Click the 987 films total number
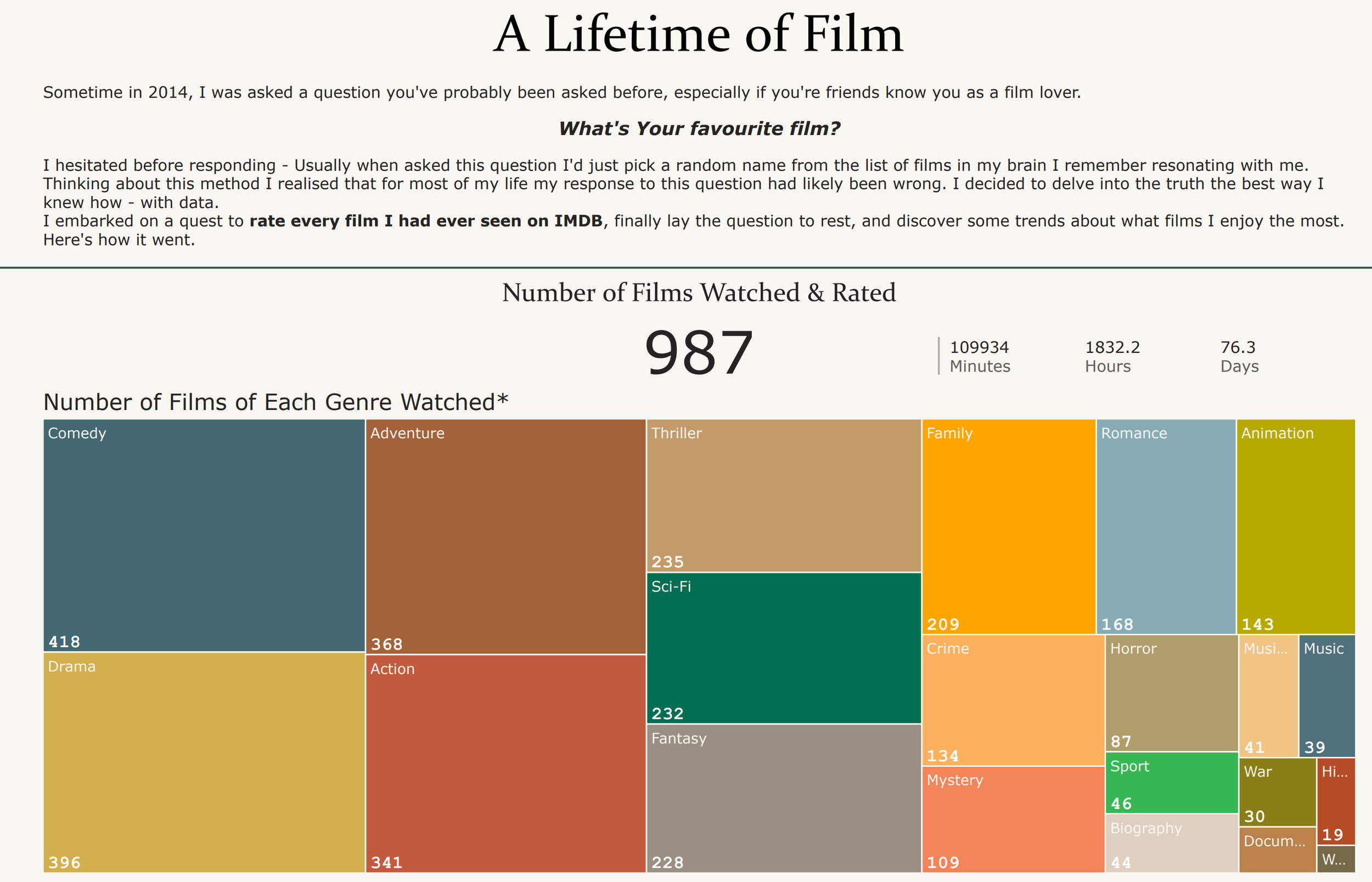The width and height of the screenshot is (1372, 882). tap(698, 353)
